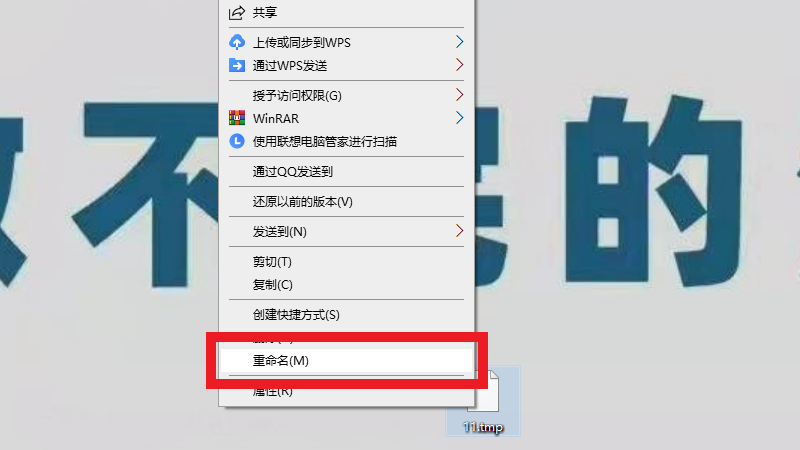Expand the 授予访问权限(G) submenu arrow
Image resolution: width=800 pixels, height=450 pixels.
coord(459,95)
